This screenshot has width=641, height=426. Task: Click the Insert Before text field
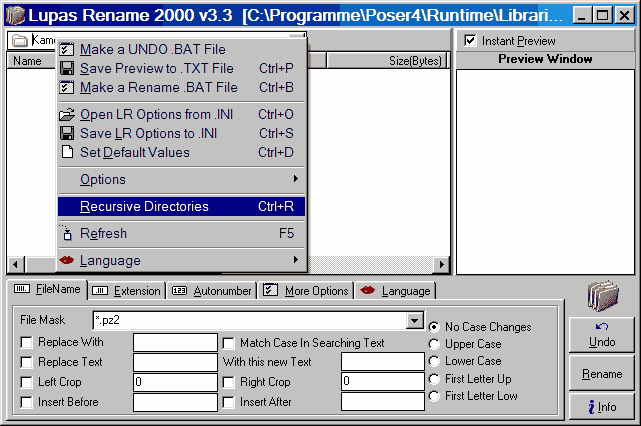click(x=175, y=402)
